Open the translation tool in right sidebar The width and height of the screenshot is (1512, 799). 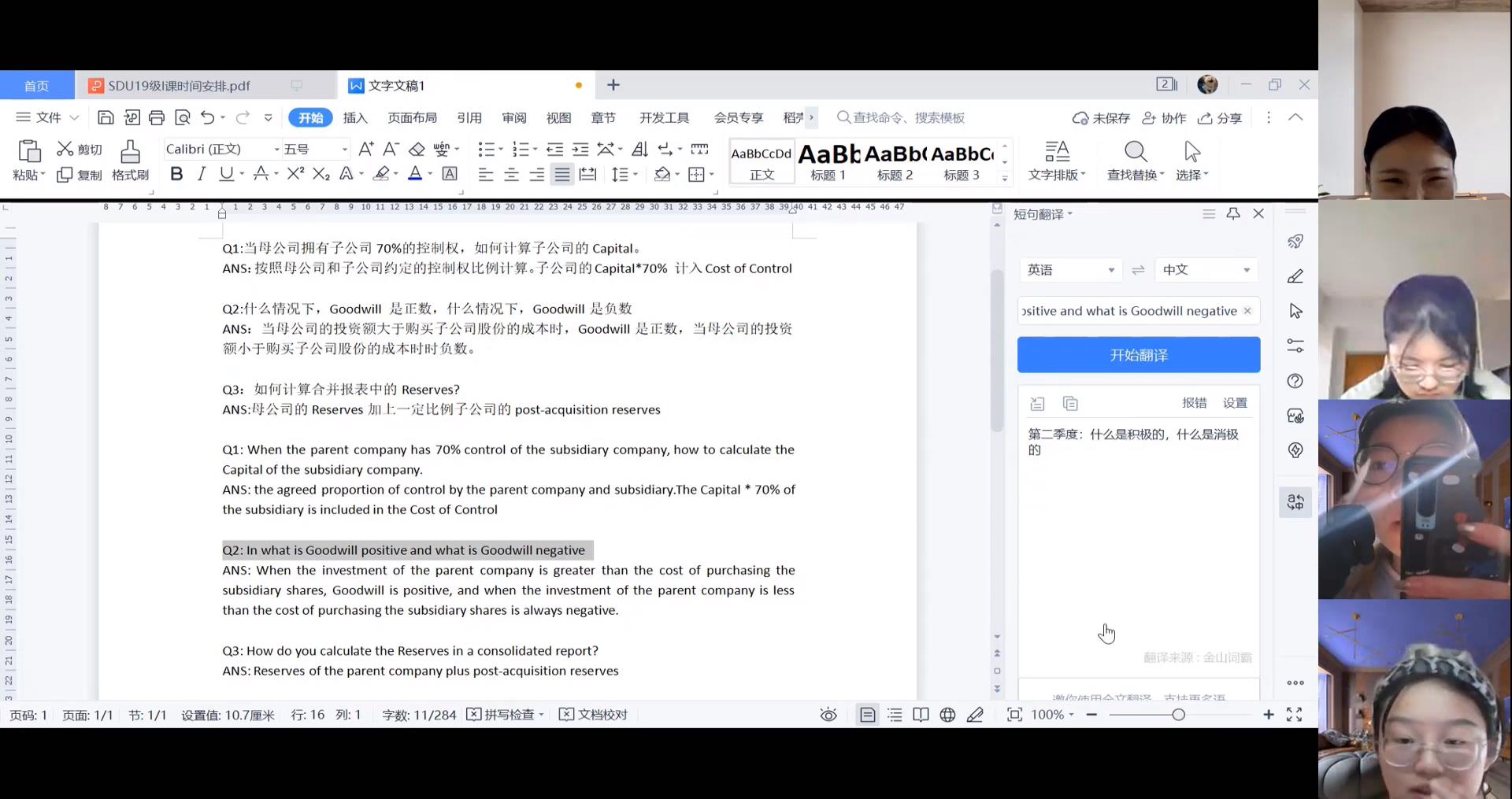click(x=1295, y=502)
